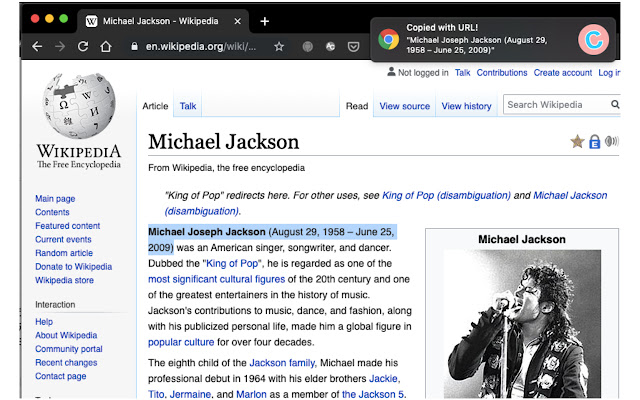Follow King of Pop (disambiguation) link
The height and width of the screenshot is (400, 640).
coord(446,196)
